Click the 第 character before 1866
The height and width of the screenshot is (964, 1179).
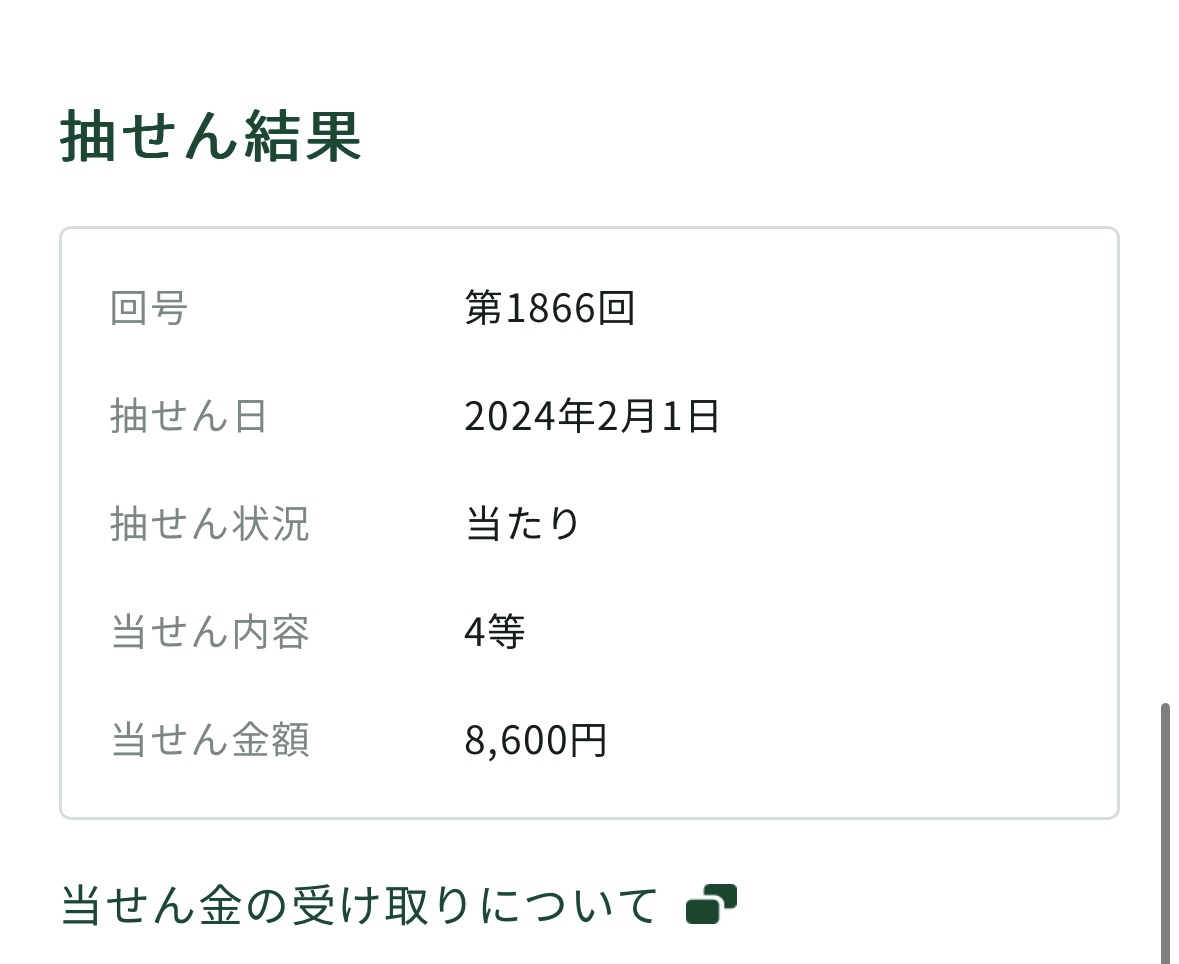point(484,309)
